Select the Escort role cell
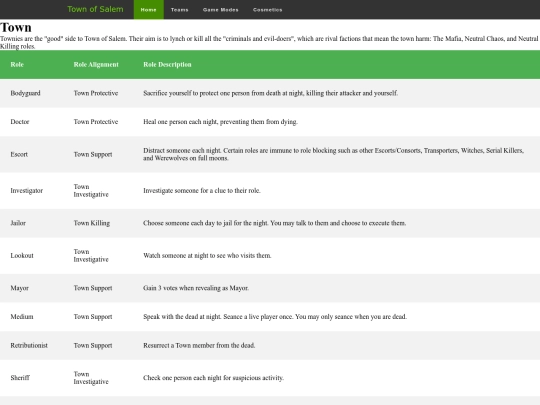This screenshot has height=405, width=540. coord(19,154)
